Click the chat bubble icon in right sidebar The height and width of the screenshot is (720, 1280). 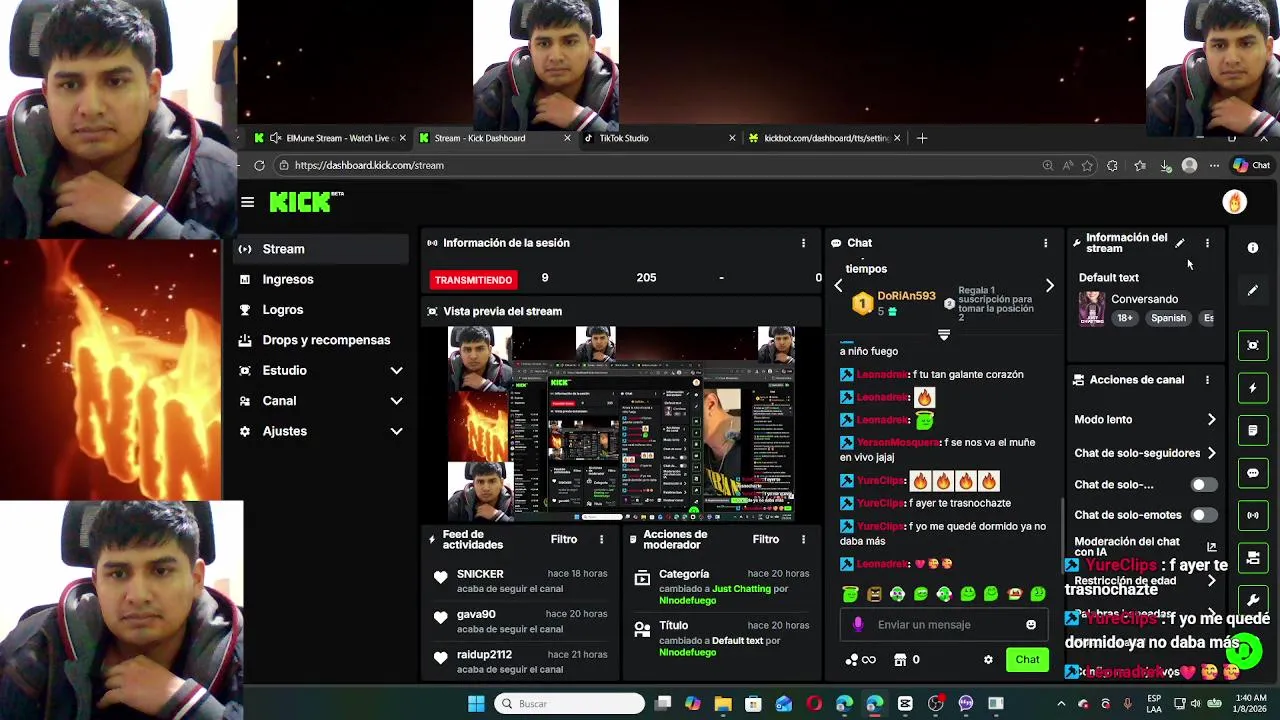click(1253, 473)
